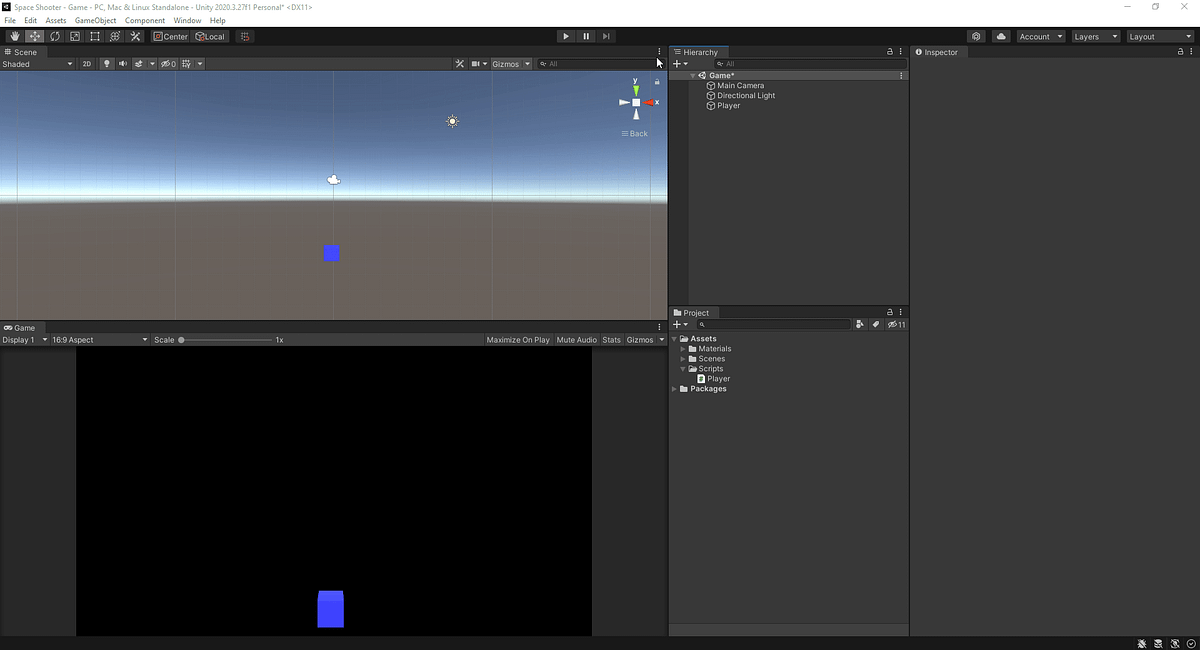Select the Hand view tool

14,36
